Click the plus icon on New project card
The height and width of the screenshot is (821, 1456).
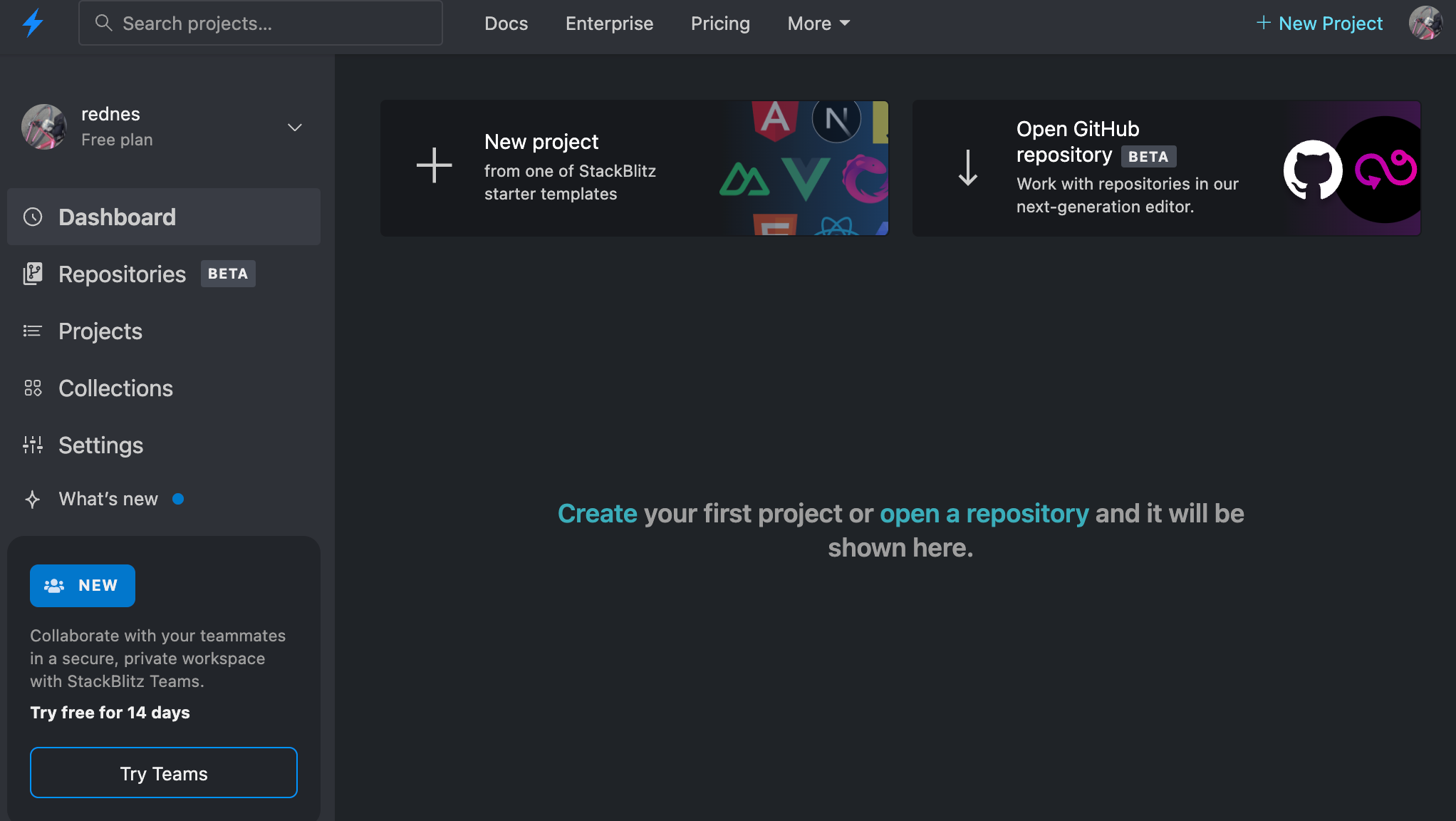434,165
